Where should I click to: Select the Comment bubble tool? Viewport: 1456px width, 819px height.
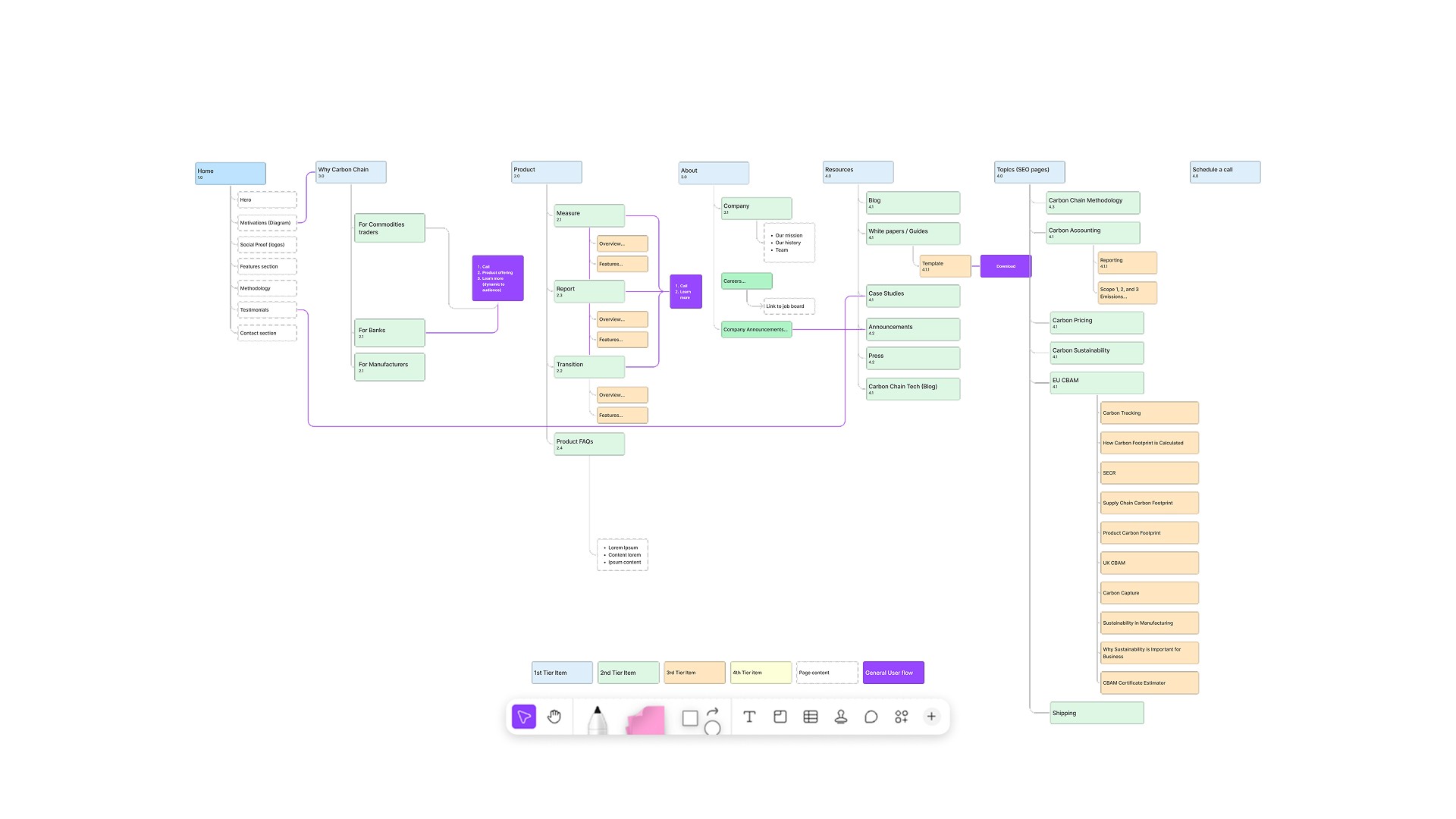[x=871, y=717]
